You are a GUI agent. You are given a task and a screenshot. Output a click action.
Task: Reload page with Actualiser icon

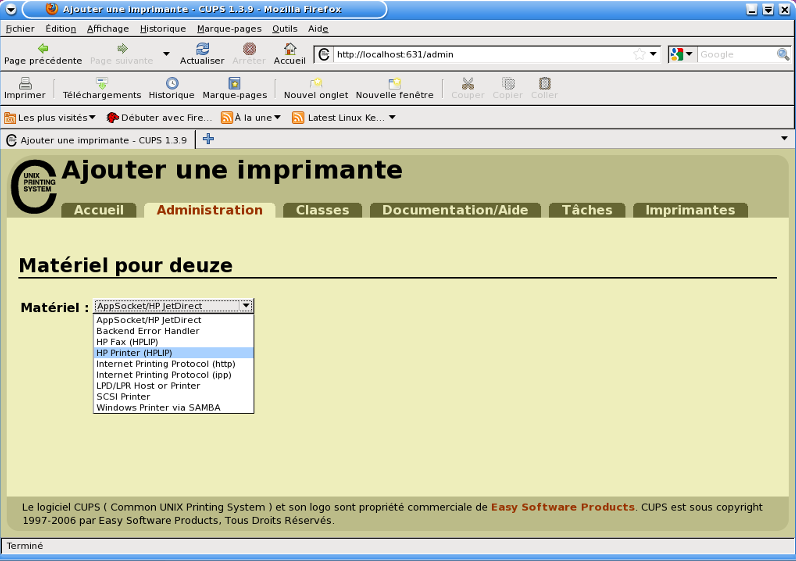[202, 49]
